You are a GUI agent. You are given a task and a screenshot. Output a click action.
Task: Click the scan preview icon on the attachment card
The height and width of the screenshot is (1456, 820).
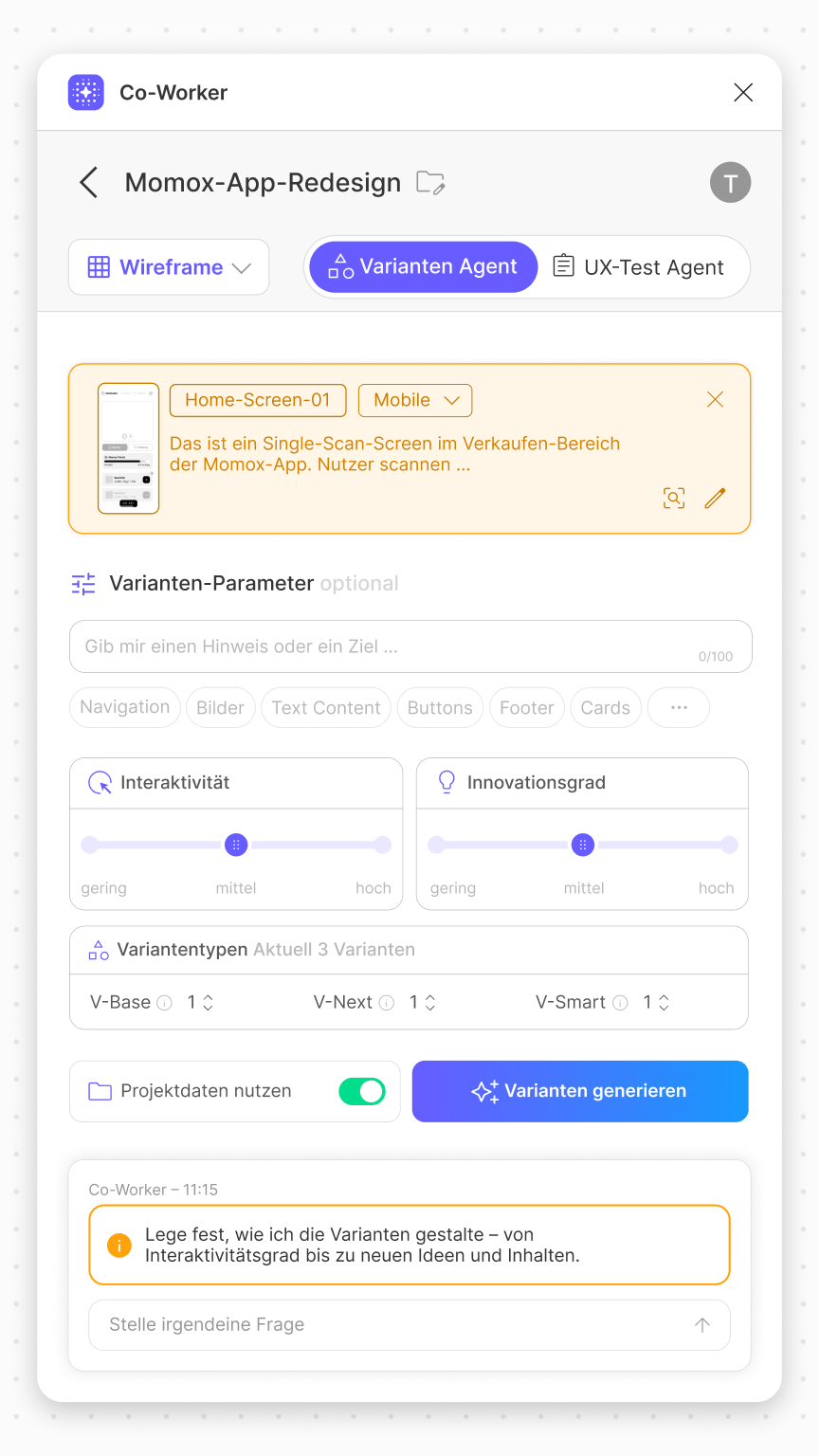tap(674, 498)
